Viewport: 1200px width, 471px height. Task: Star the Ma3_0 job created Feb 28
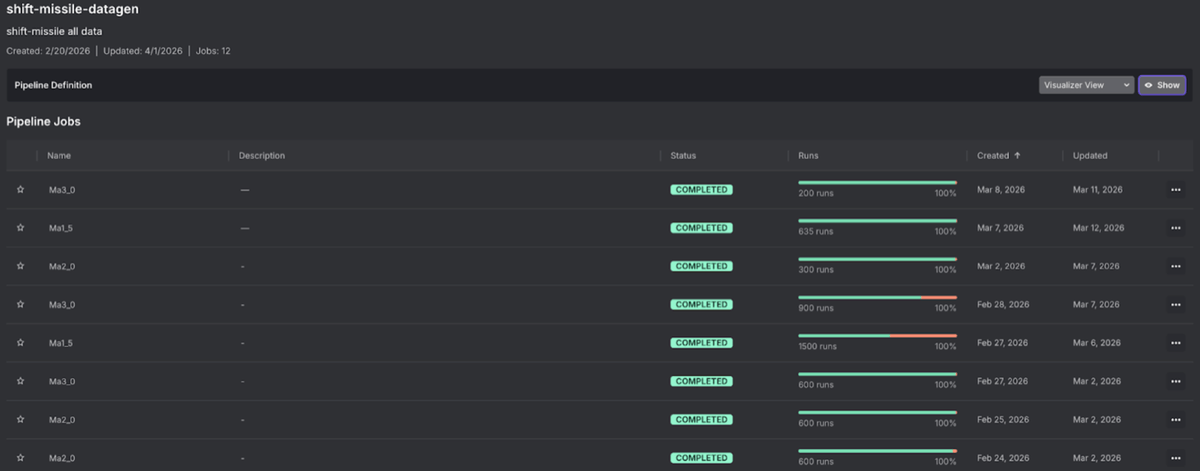tap(20, 304)
